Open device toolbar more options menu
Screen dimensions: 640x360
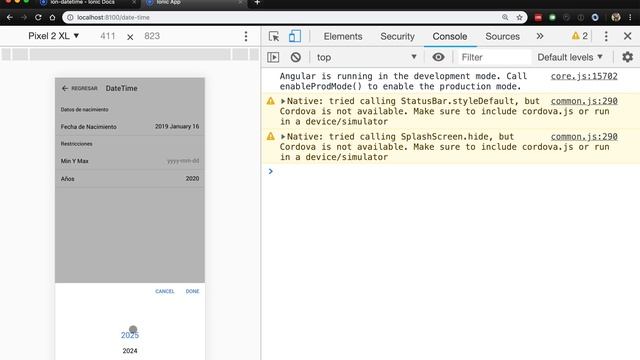[246, 36]
